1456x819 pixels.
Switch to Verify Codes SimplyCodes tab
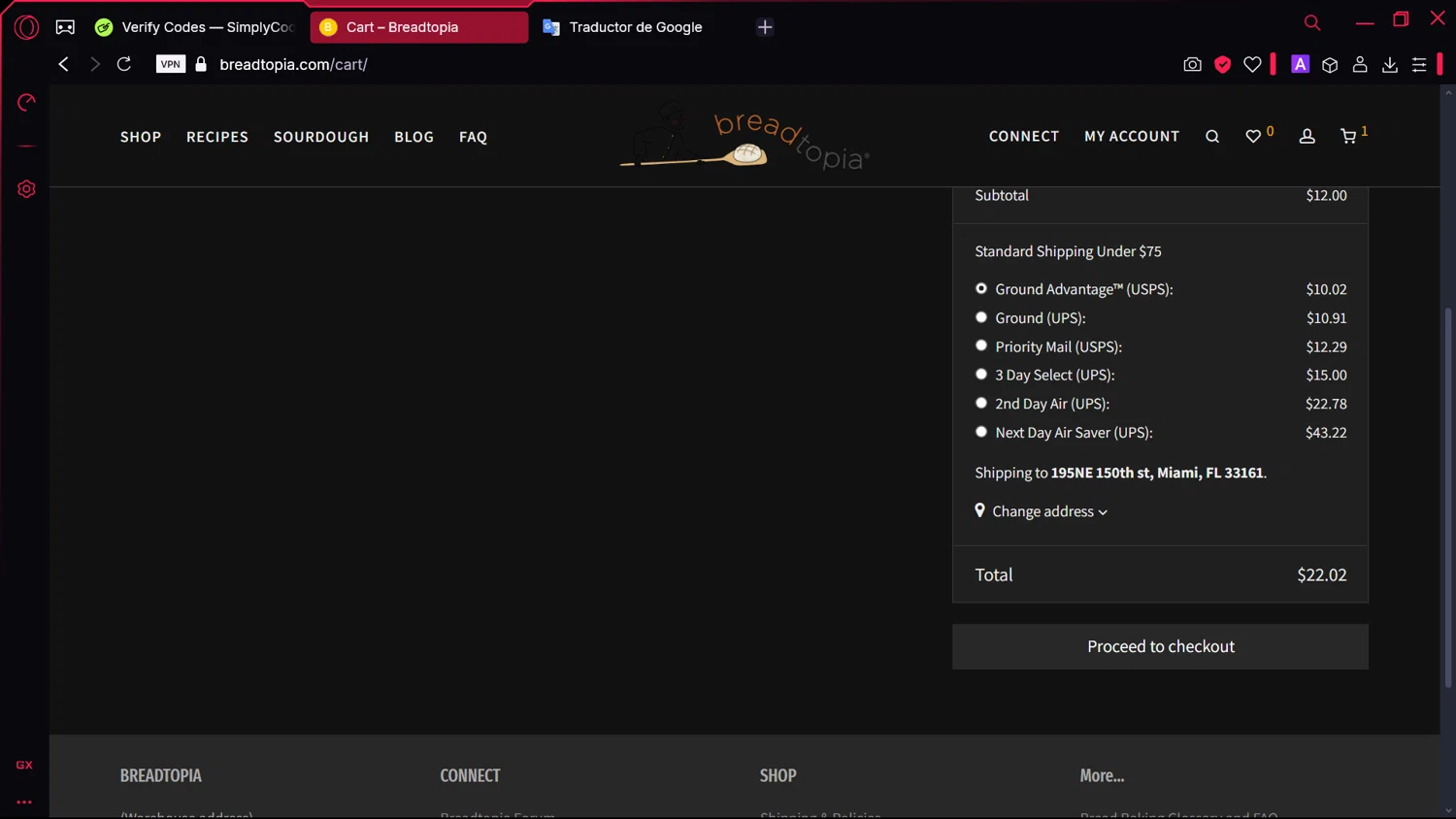[194, 27]
